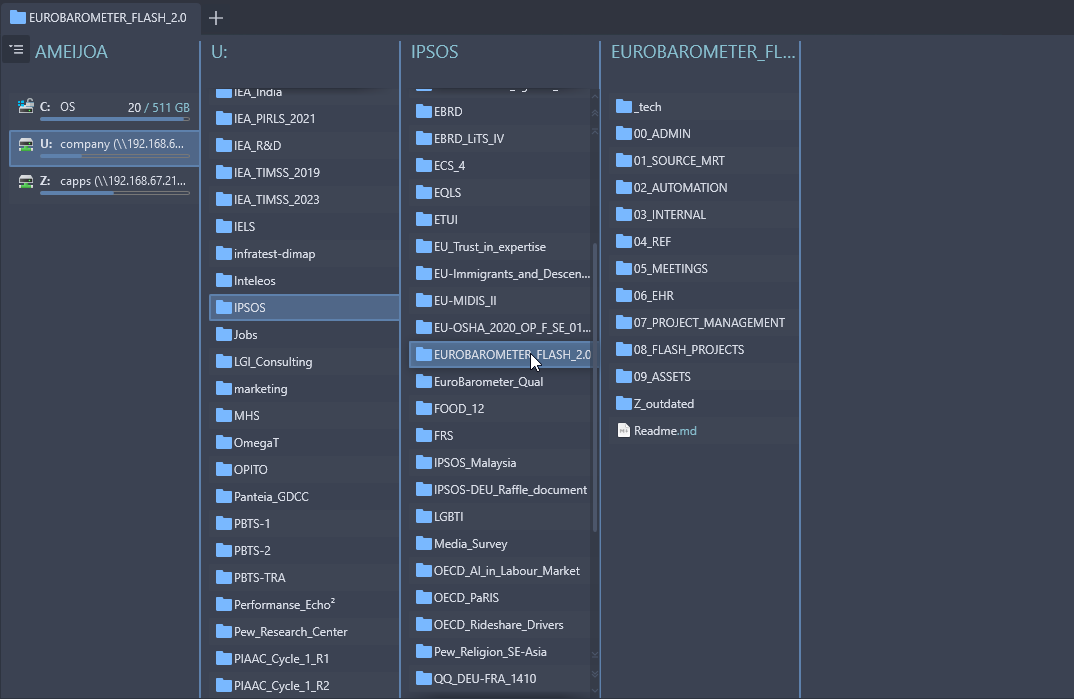1074x699 pixels.
Task: Select the U: company network drive
Action: point(104,148)
